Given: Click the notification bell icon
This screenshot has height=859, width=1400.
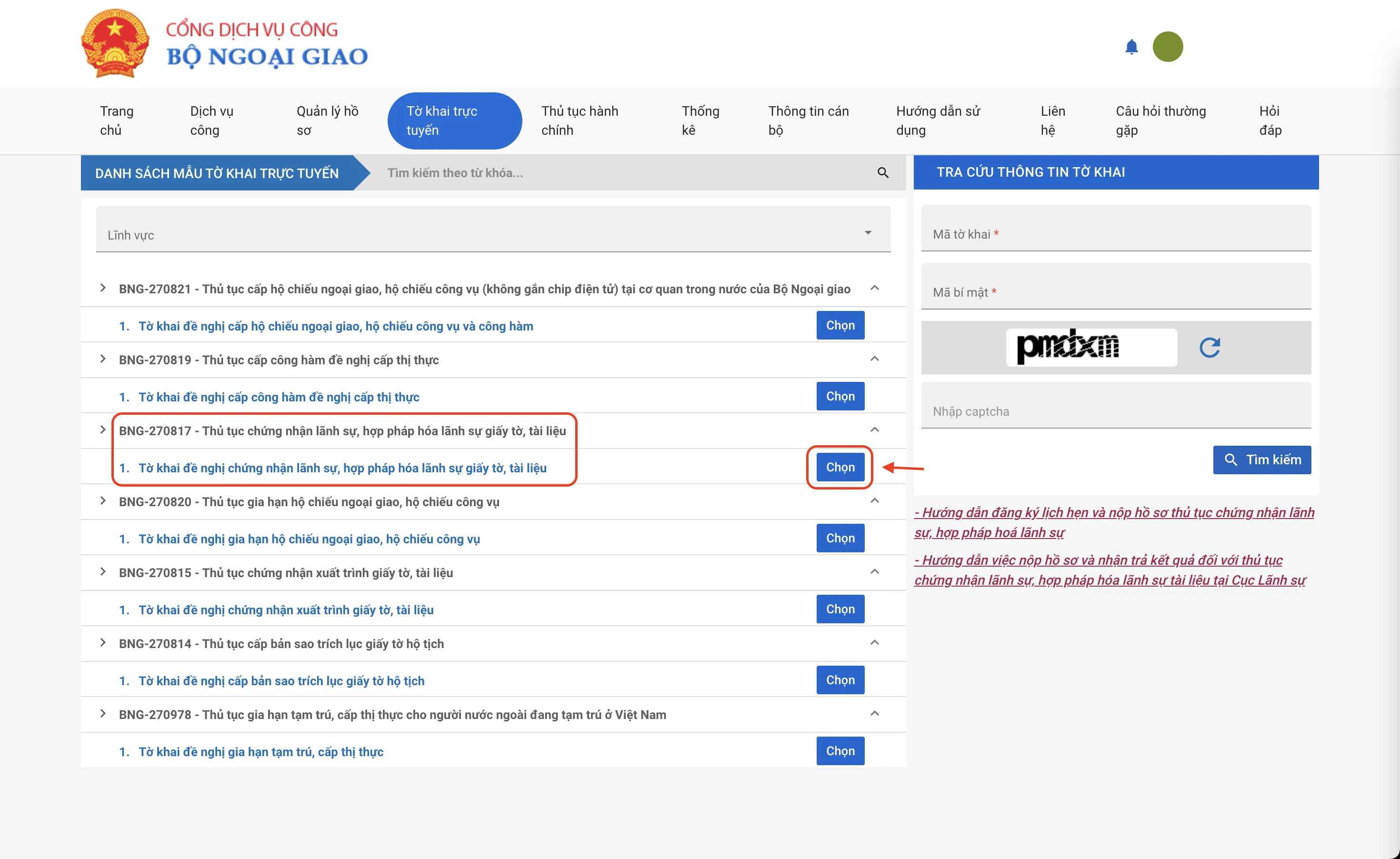Looking at the screenshot, I should 1131,47.
